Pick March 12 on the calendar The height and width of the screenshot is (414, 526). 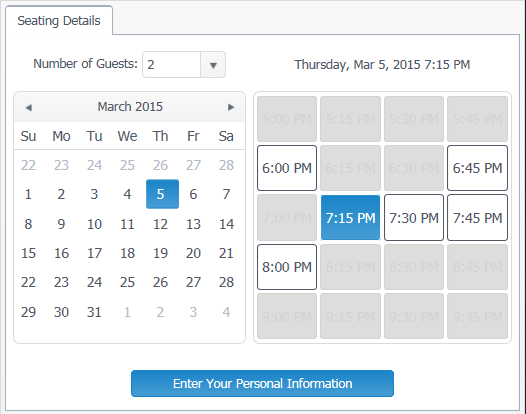click(x=160, y=224)
